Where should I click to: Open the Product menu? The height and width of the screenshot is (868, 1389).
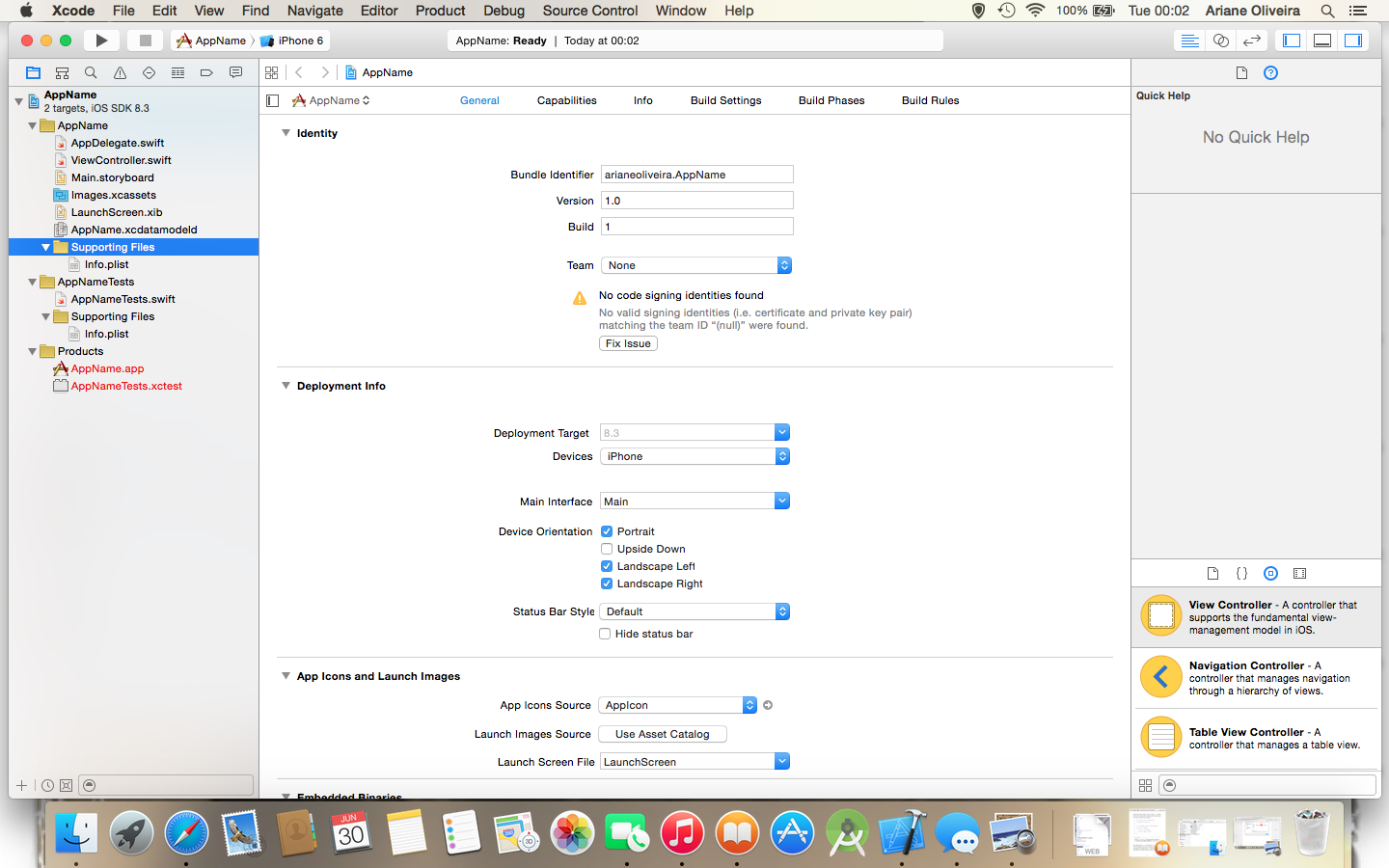[440, 11]
